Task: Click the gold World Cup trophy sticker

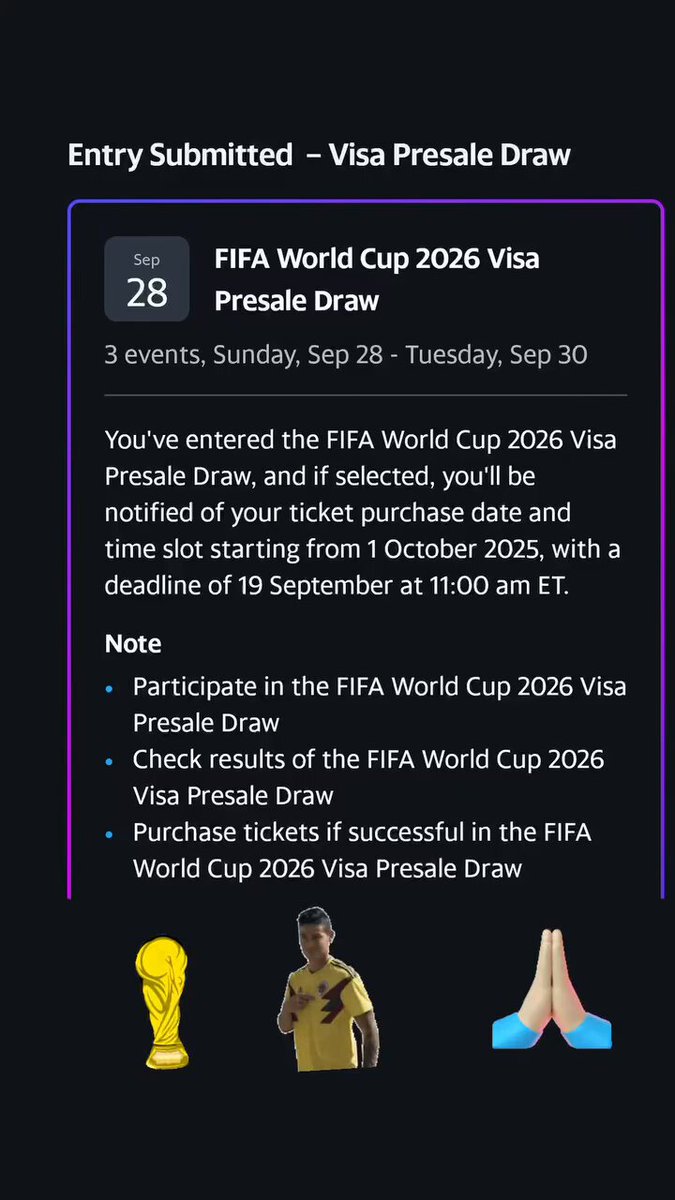Action: coord(162,1003)
